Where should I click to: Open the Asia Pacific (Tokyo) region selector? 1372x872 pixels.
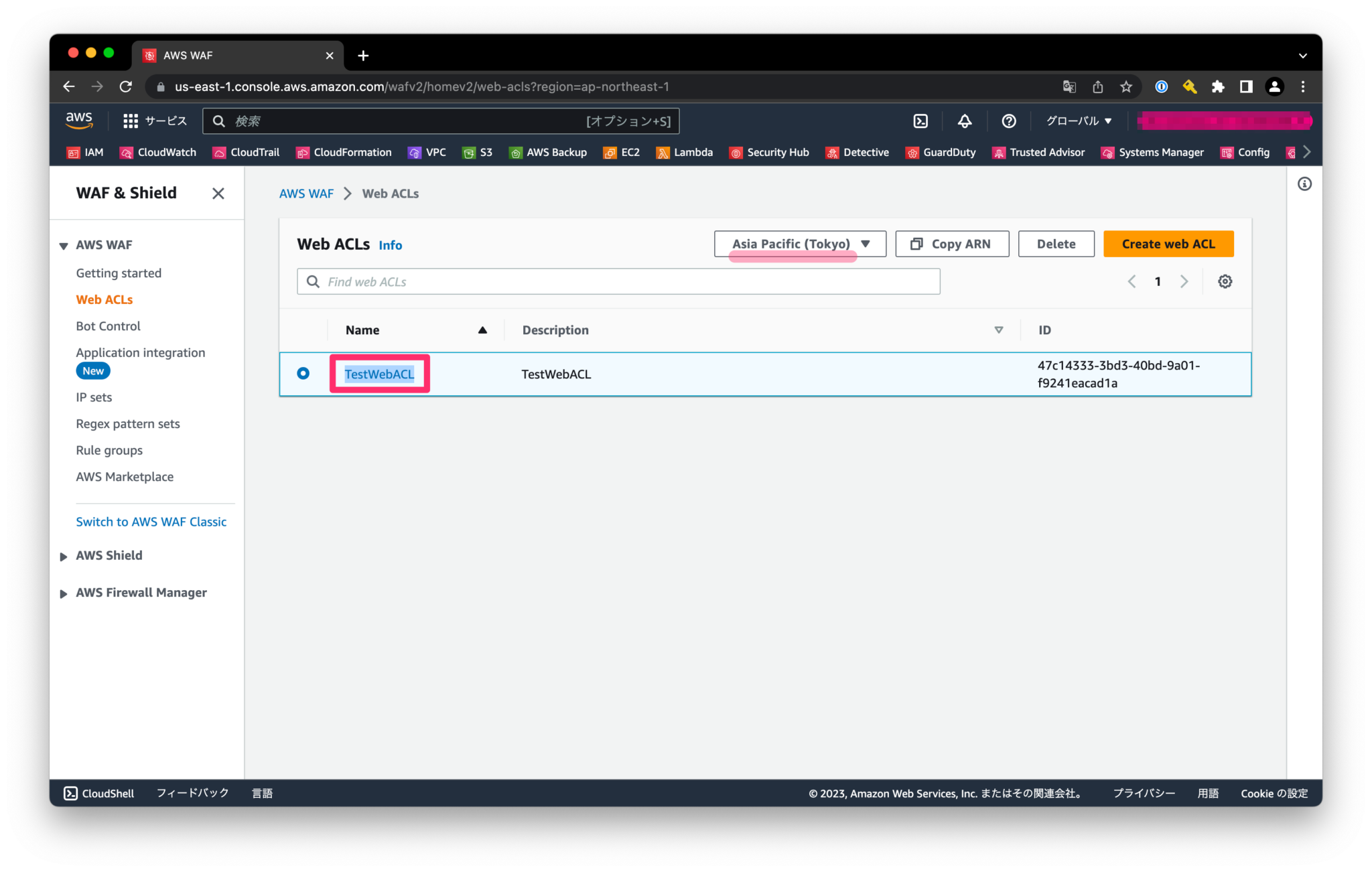pyautogui.click(x=799, y=244)
